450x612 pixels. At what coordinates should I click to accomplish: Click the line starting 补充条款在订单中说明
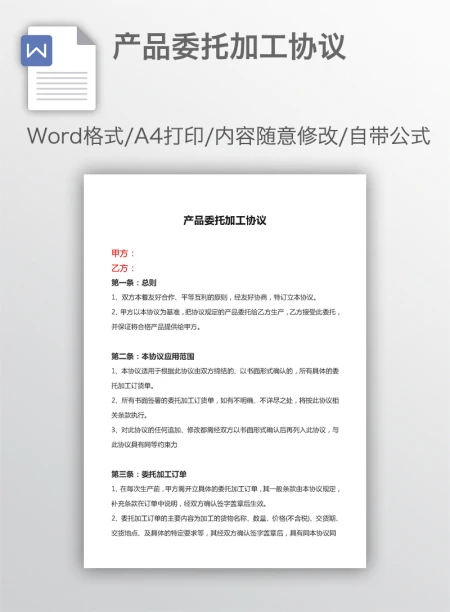click(189, 504)
